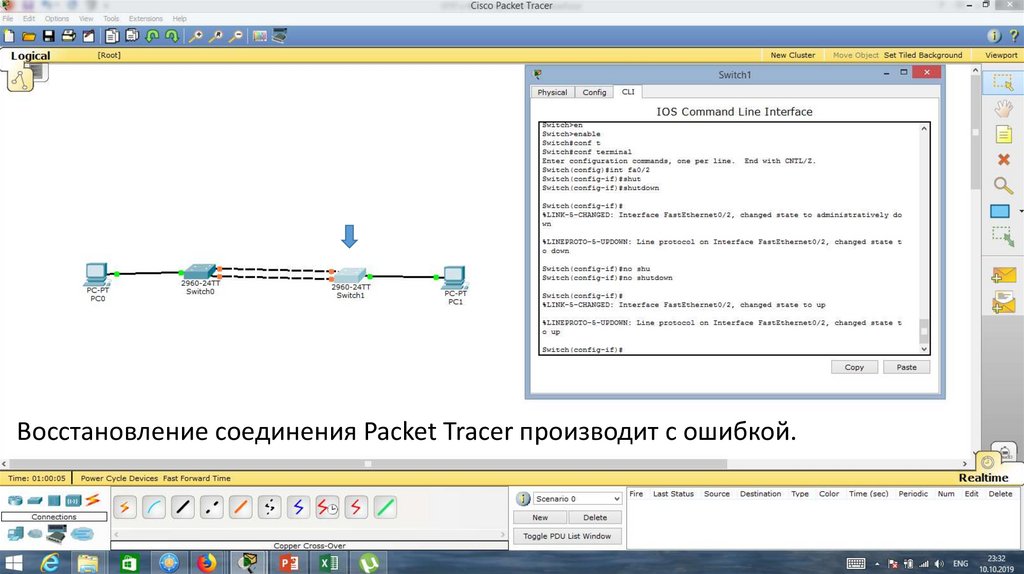Viewport: 1024px width, 574px height.
Task: Click Set Tiled Background
Action: (x=923, y=56)
